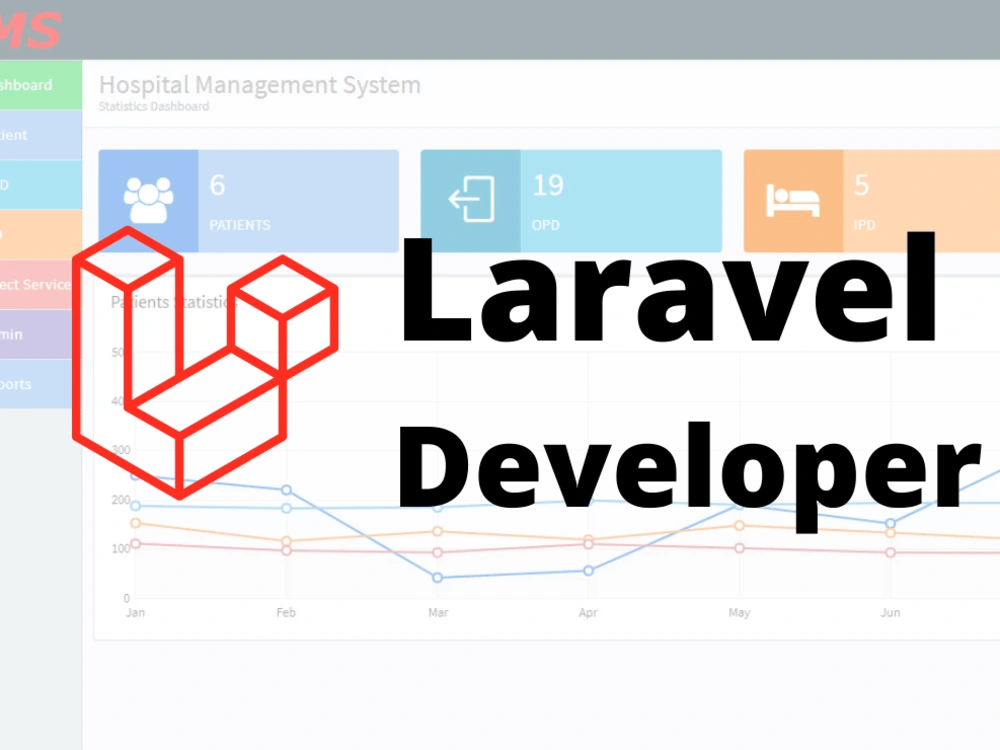The height and width of the screenshot is (750, 1000).
Task: Click the Jun label on chart axis
Action: point(890,612)
